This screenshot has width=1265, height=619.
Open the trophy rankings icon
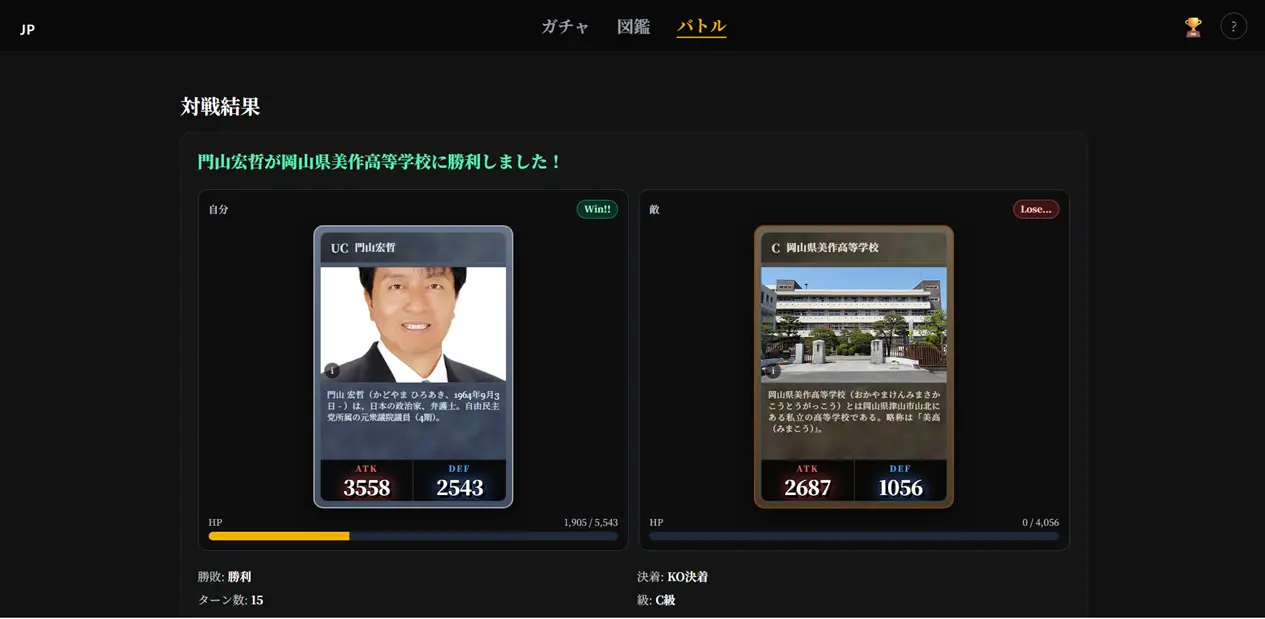(x=1193, y=27)
